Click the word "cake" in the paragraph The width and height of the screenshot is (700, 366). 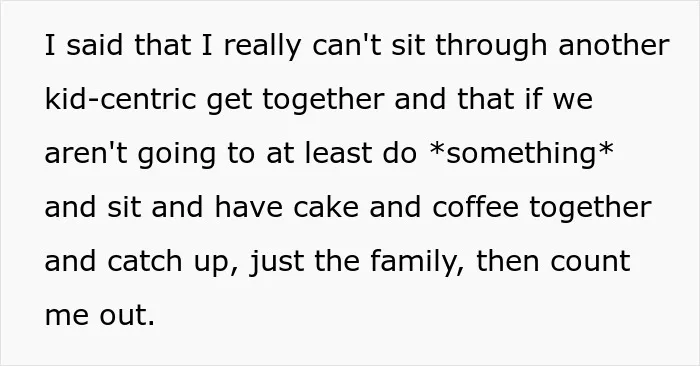click(326, 208)
